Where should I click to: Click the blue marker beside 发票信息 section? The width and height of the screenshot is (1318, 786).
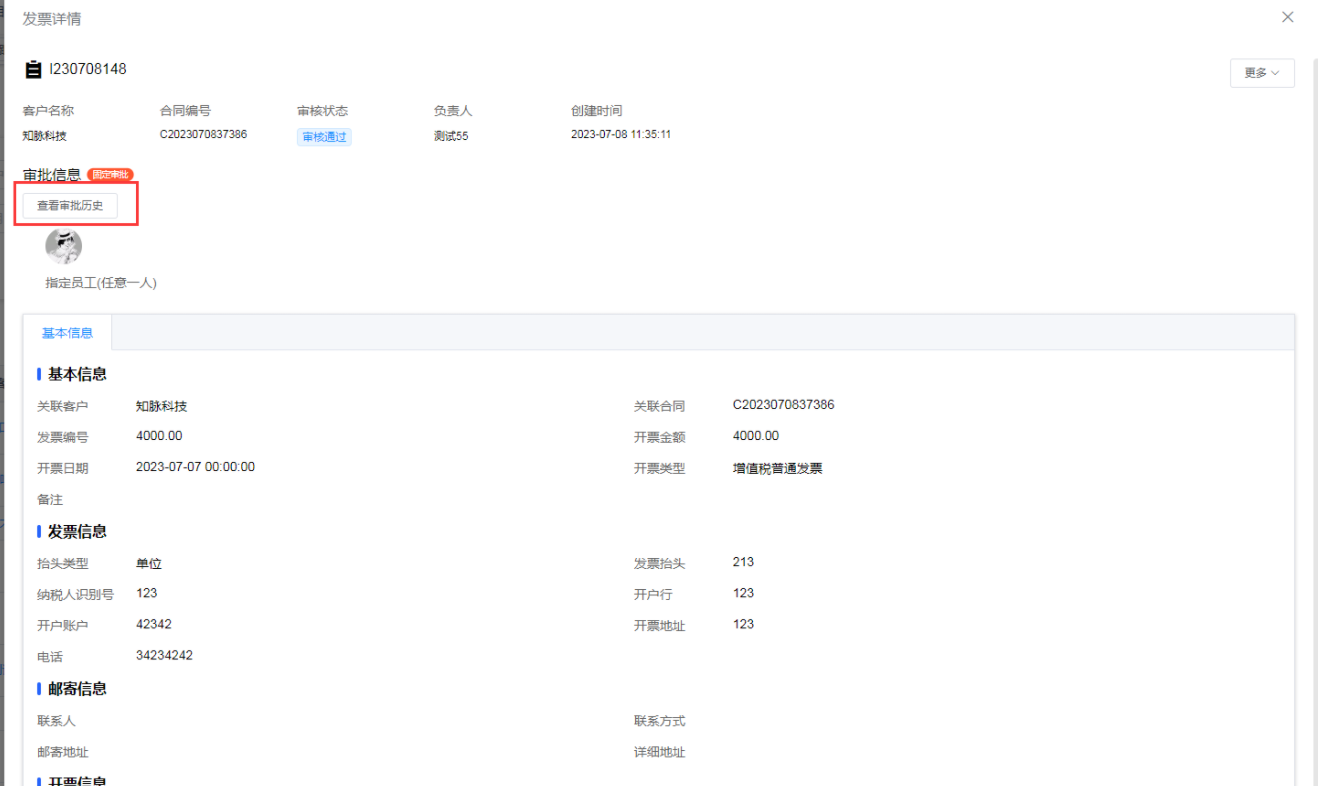[x=38, y=531]
